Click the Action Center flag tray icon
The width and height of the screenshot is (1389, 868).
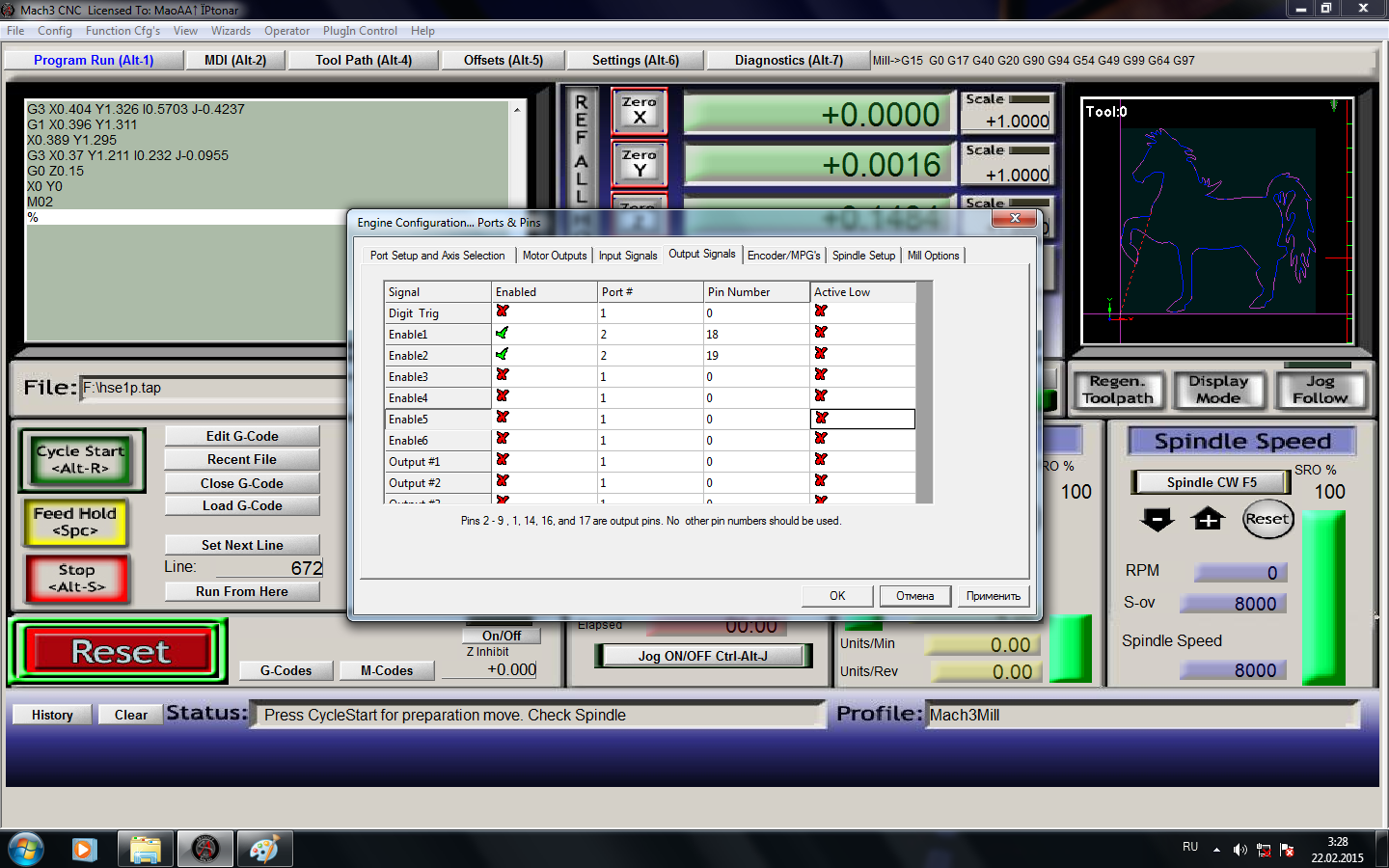[x=1286, y=850]
